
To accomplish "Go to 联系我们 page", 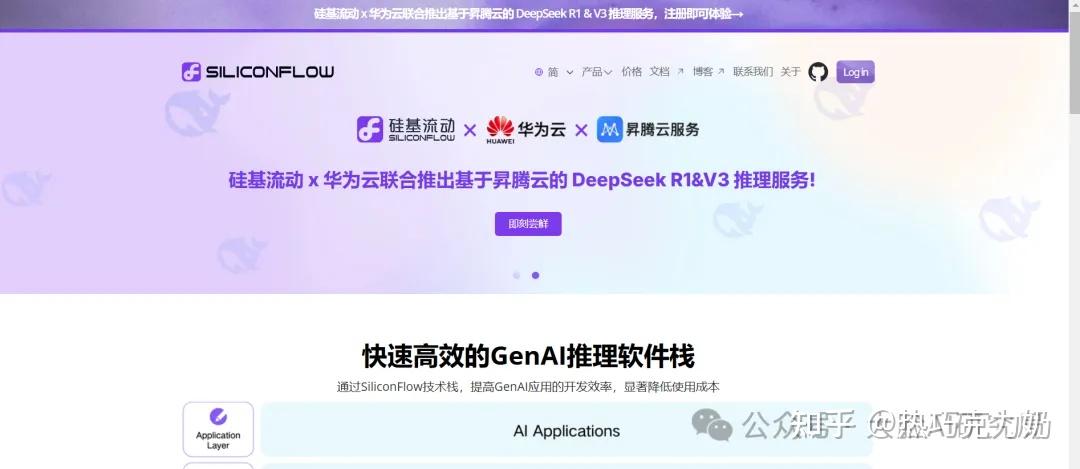I will click(753, 72).
